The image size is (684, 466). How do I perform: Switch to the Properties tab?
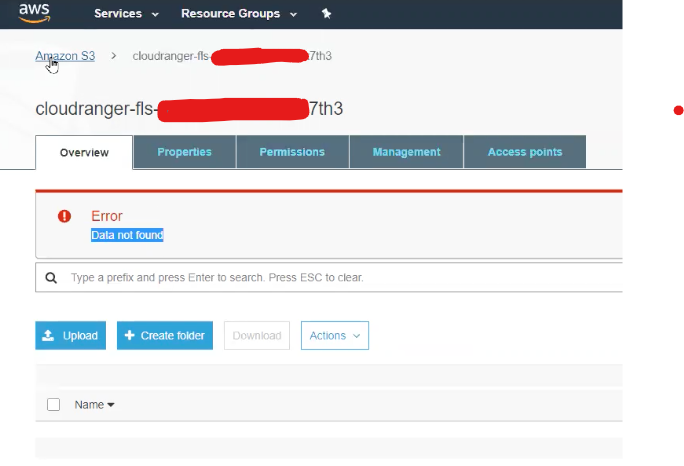[x=185, y=152]
